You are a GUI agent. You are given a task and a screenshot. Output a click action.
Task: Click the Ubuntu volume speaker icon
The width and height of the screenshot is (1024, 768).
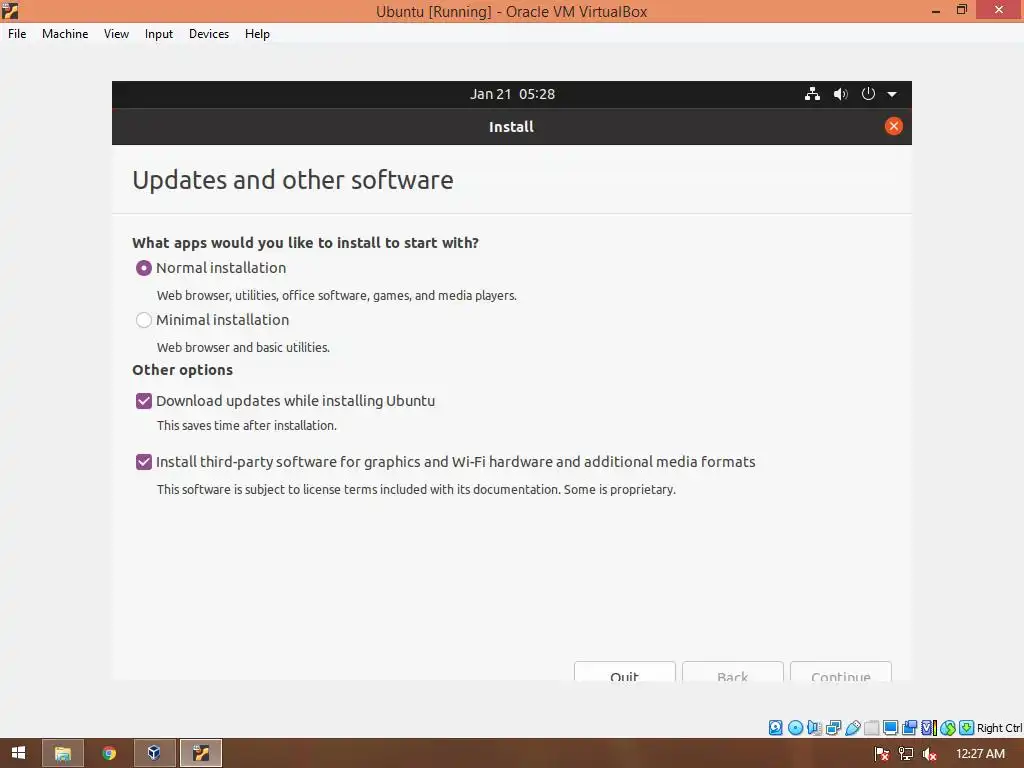pyautogui.click(x=840, y=94)
